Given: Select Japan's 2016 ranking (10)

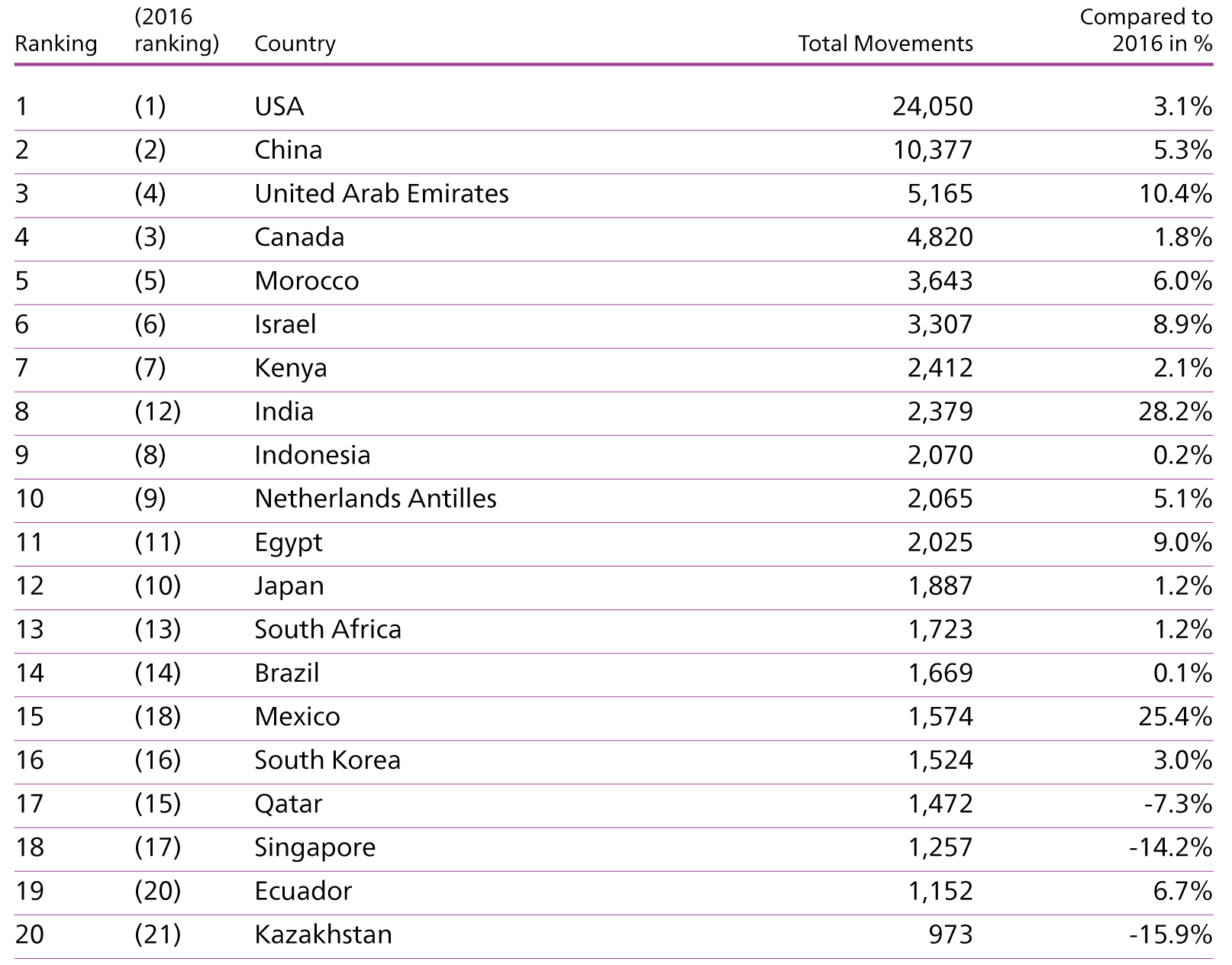Looking at the screenshot, I should (158, 586).
